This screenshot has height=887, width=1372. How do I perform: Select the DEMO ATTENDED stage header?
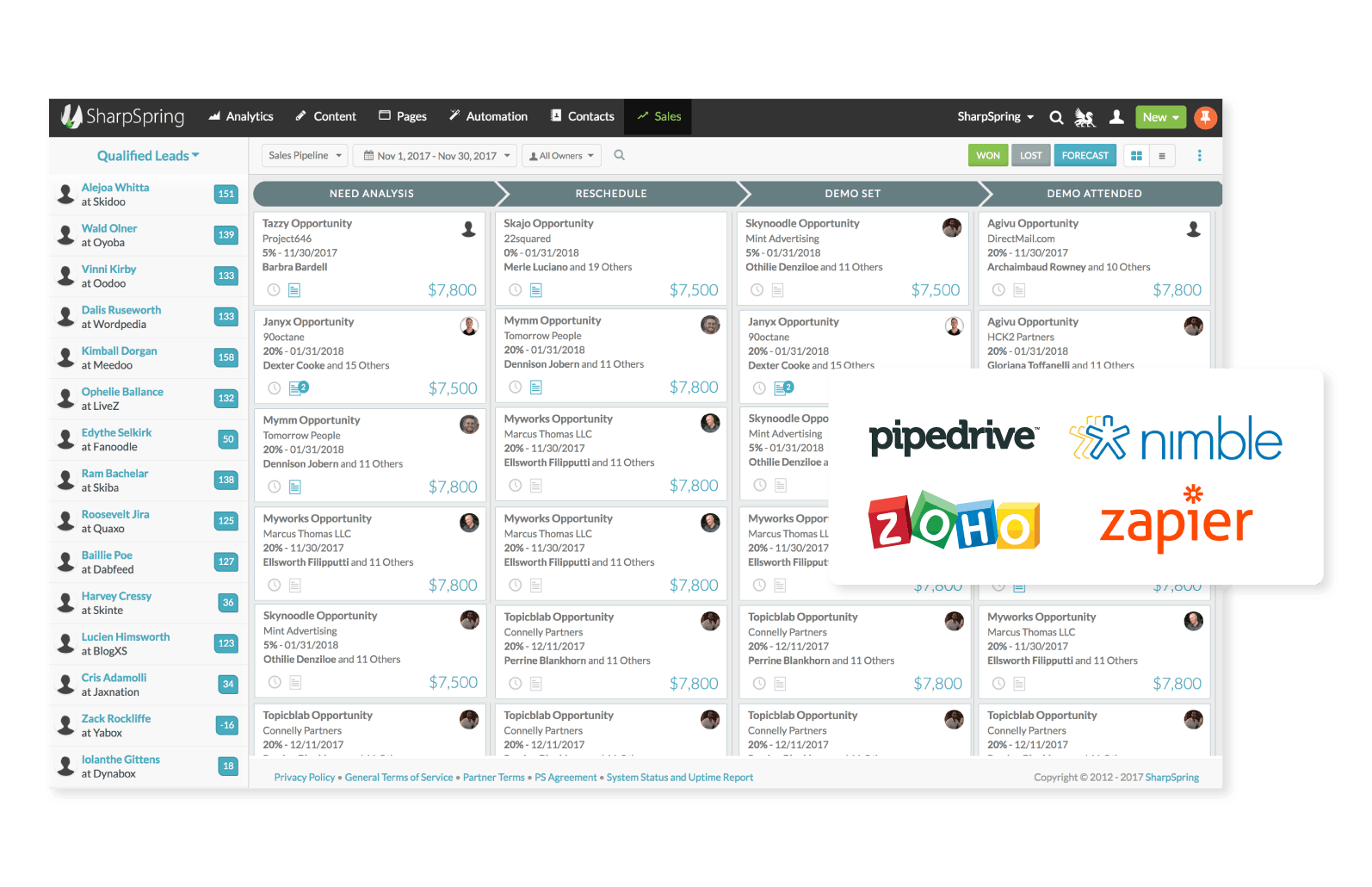[1095, 194]
